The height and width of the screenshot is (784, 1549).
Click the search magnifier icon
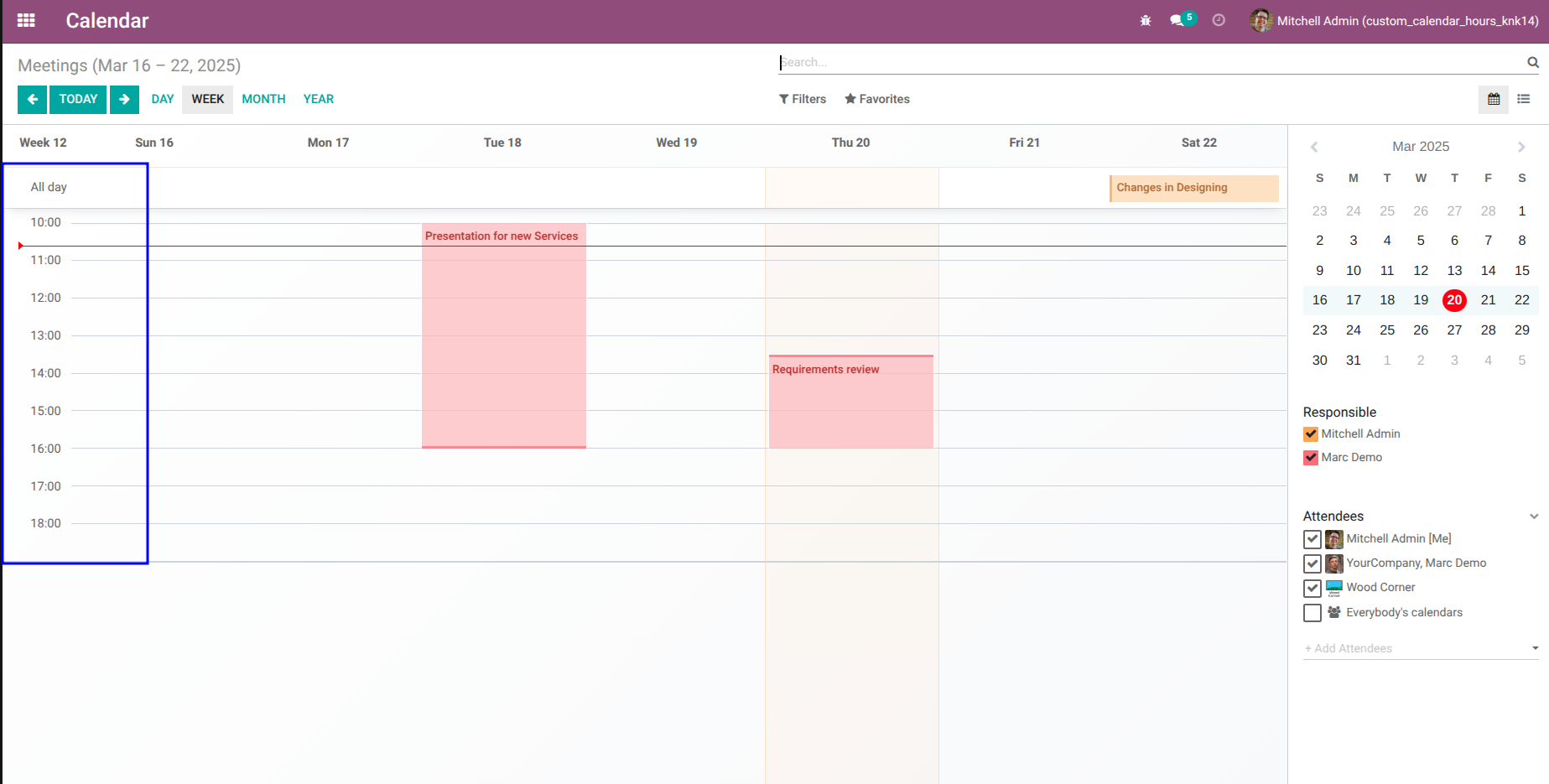(x=1532, y=62)
